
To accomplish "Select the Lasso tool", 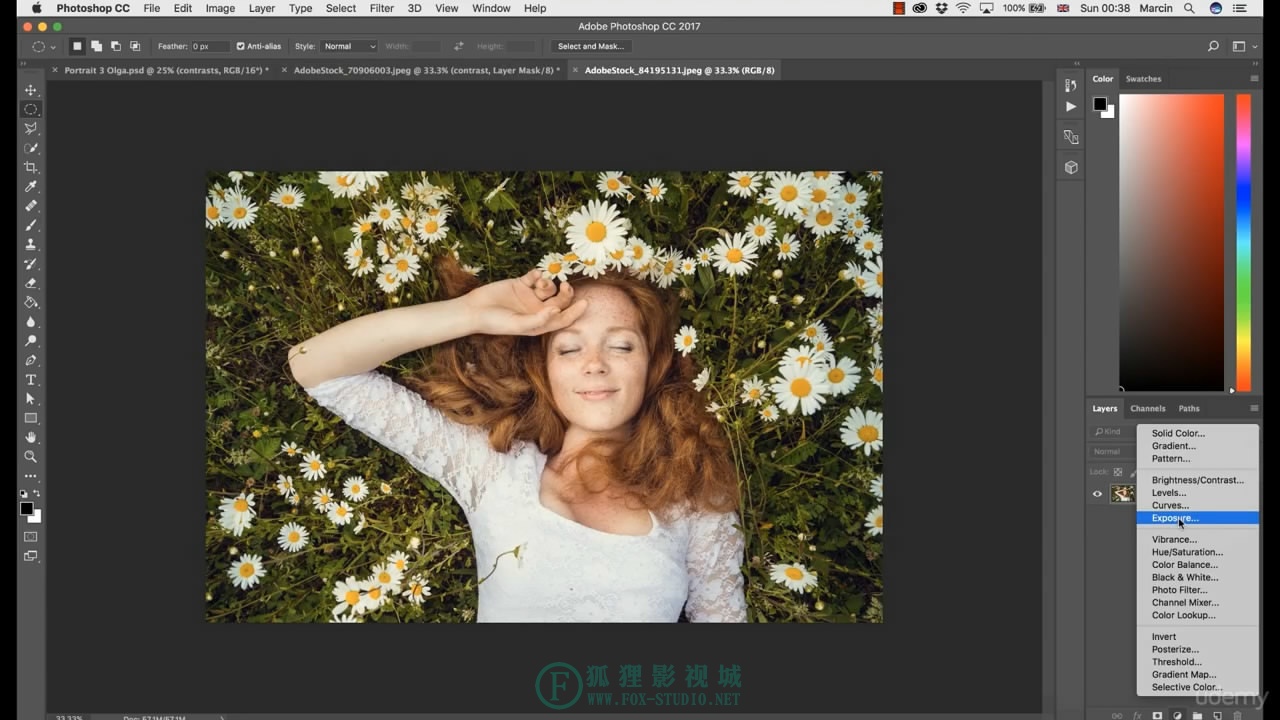I will click(31, 128).
